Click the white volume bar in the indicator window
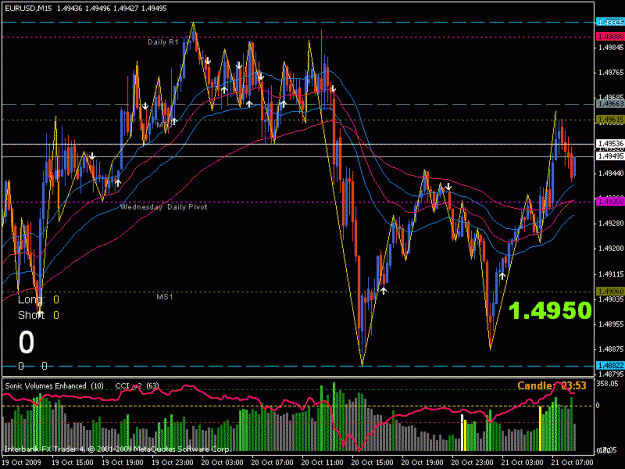625x469 pixels. coord(462,433)
